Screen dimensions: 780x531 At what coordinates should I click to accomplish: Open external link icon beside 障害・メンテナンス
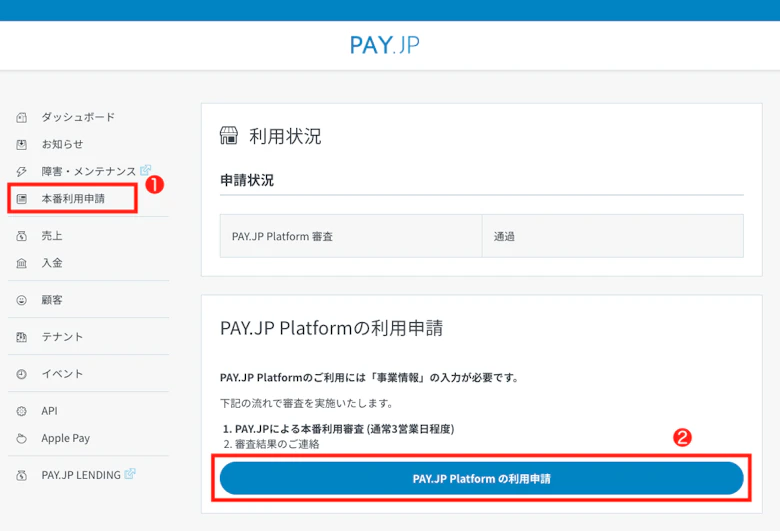145,170
